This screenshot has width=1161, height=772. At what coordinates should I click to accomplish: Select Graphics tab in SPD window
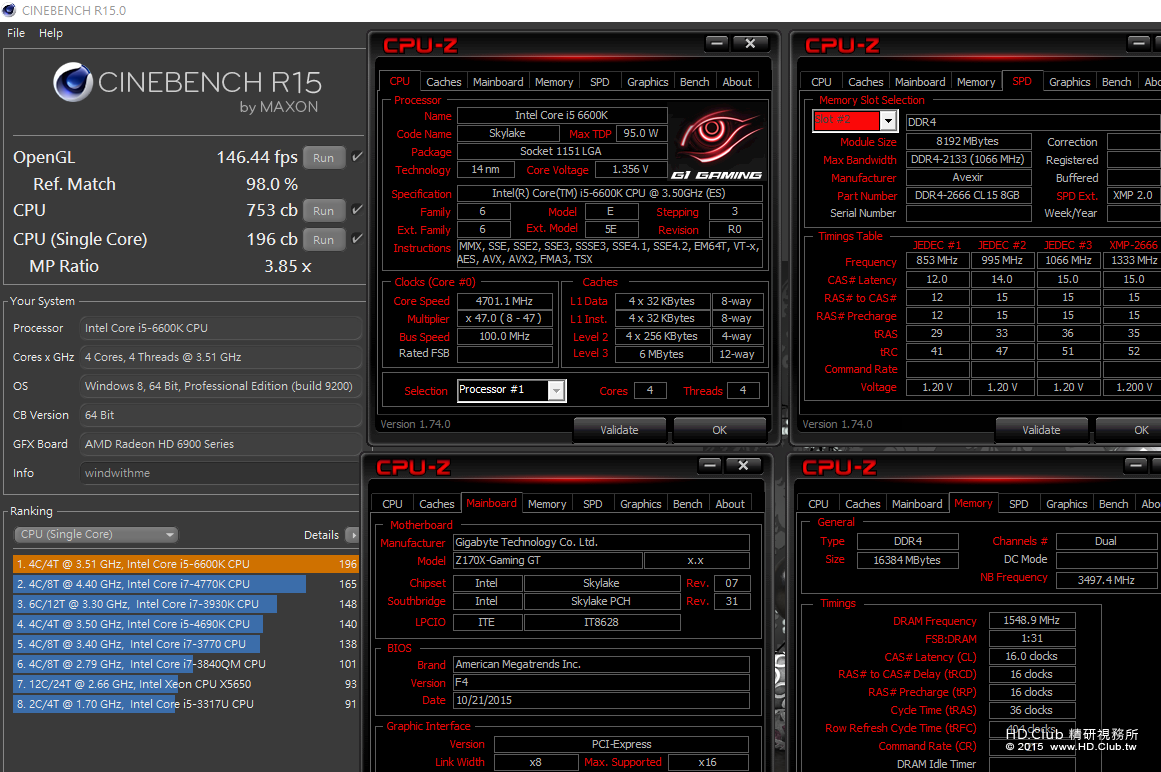(1070, 82)
